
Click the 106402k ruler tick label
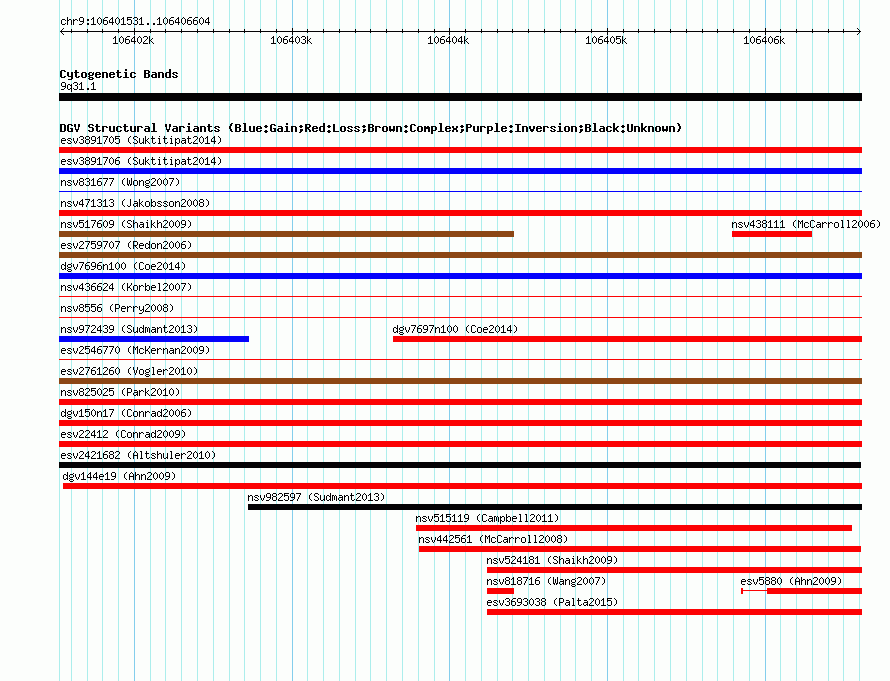coord(133,40)
